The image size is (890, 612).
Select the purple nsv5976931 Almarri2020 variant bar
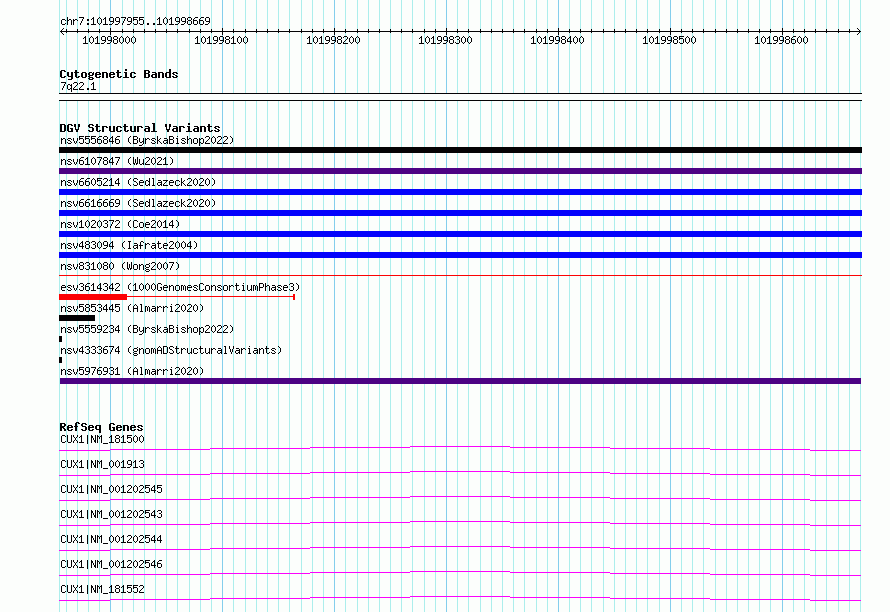[x=460, y=381]
